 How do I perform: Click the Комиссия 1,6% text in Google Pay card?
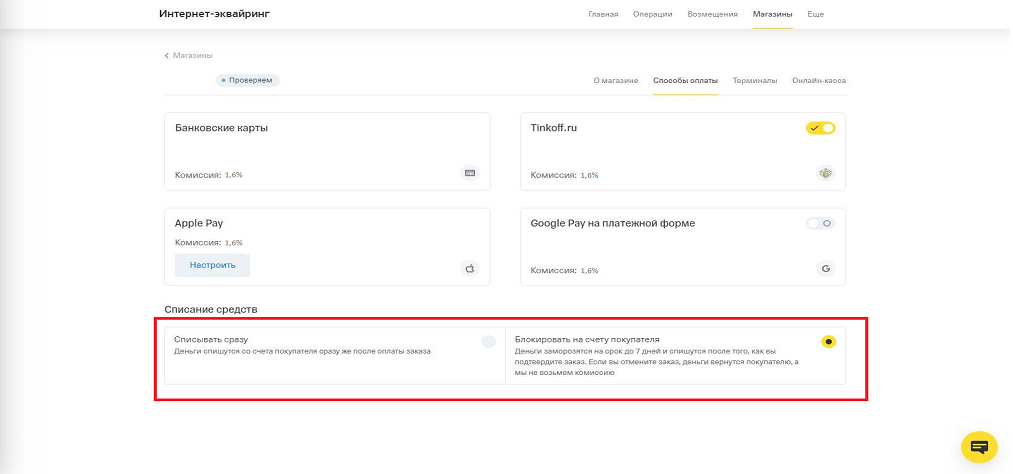pyautogui.click(x=564, y=271)
